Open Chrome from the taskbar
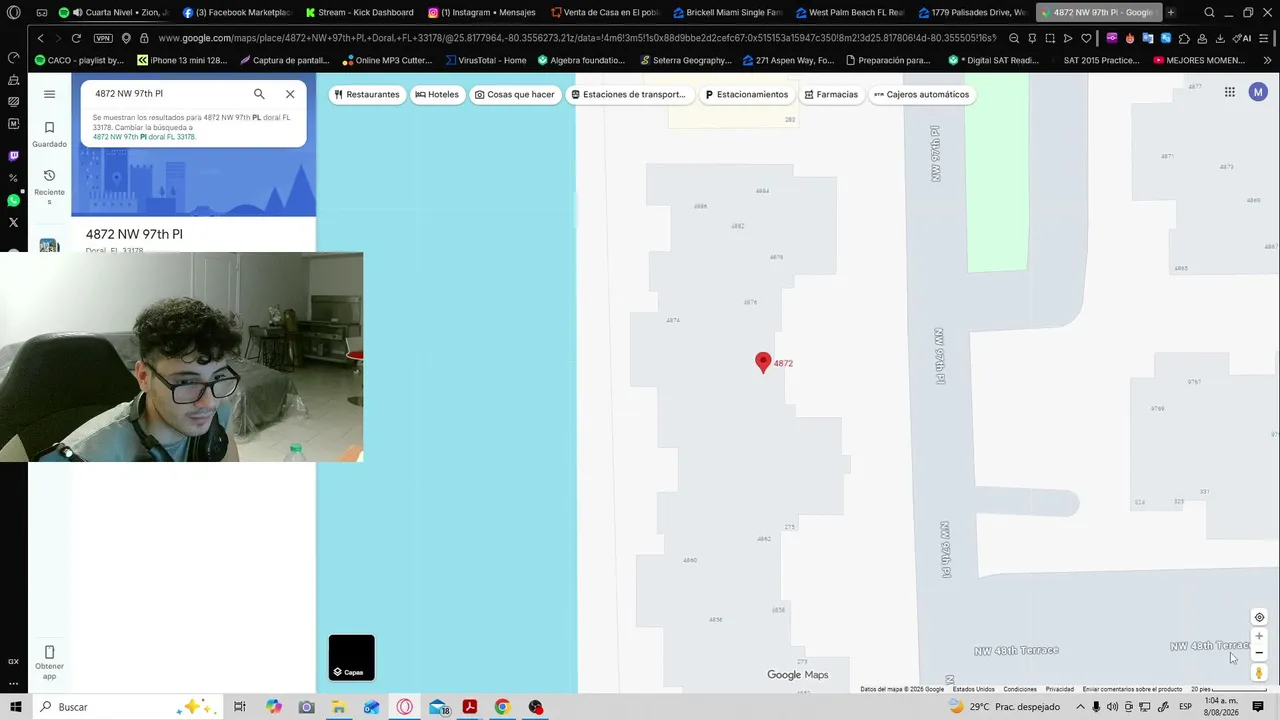Screen dimensions: 1280x720 pos(502,707)
